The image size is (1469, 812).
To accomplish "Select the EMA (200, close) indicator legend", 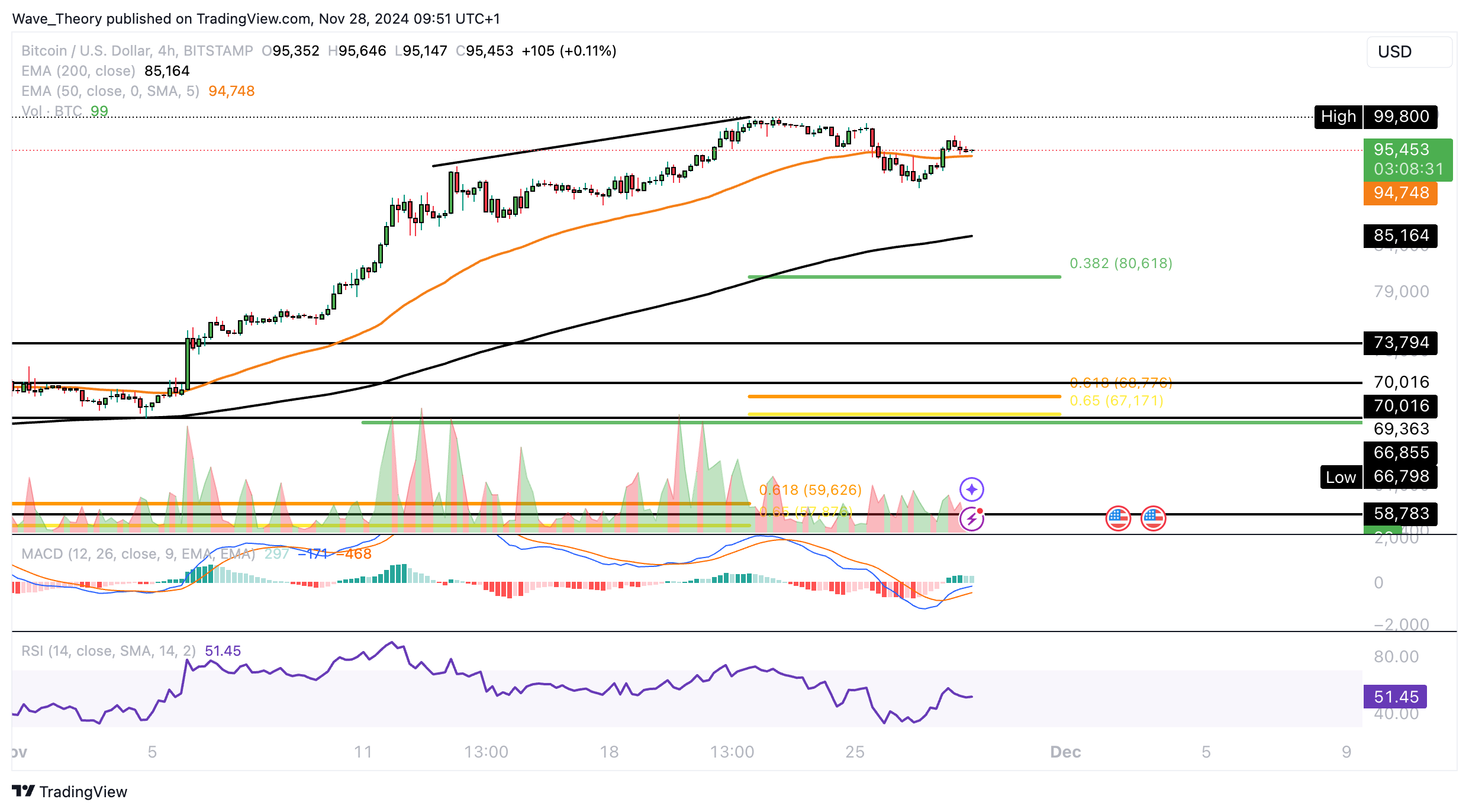I will [x=78, y=71].
